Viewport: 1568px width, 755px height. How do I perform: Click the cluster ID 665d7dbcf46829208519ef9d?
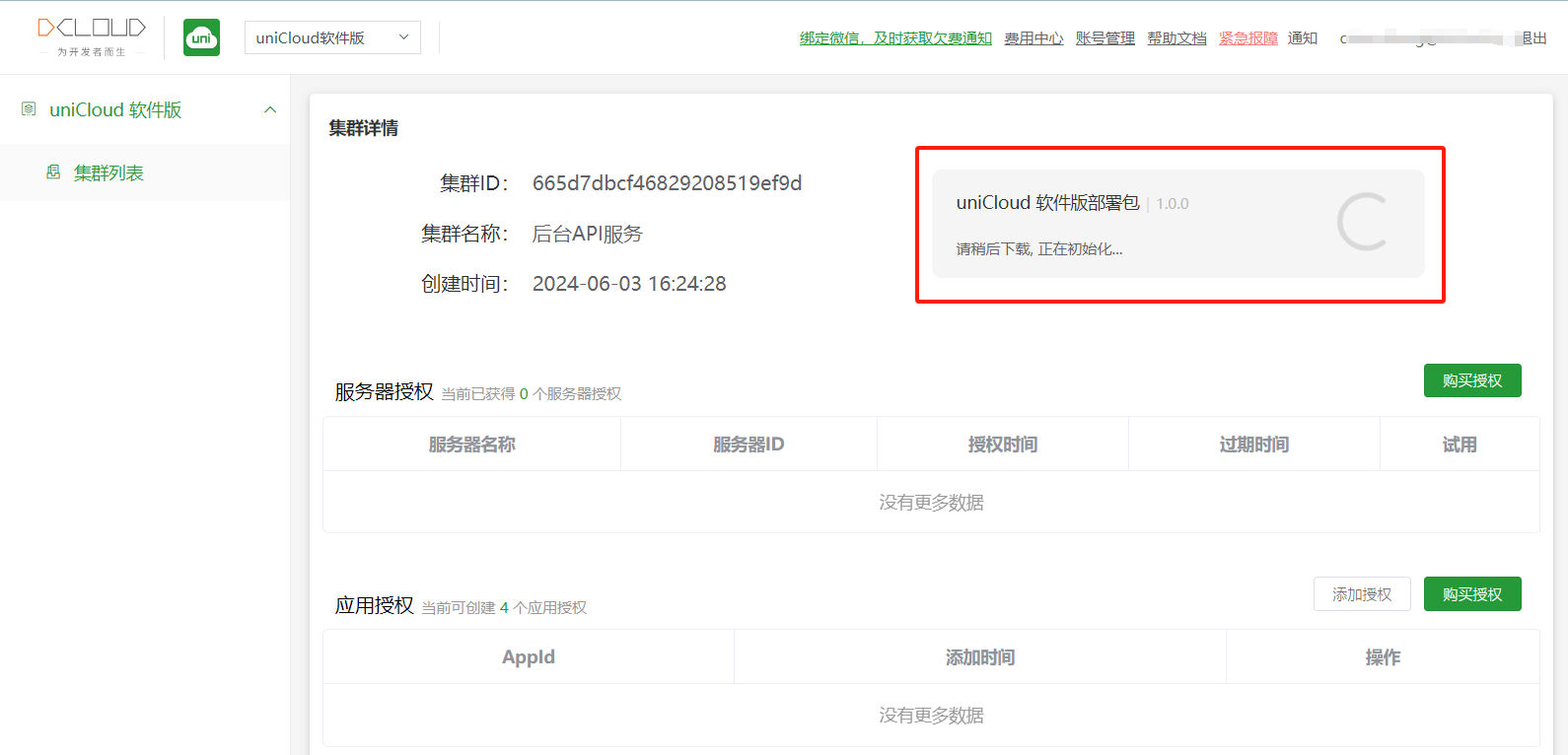(667, 183)
